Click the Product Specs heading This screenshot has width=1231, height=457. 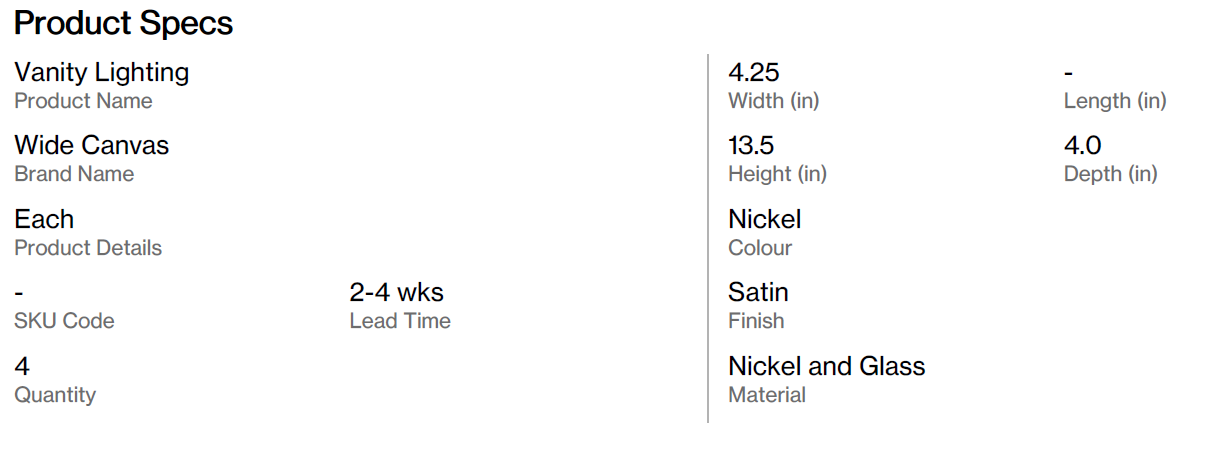[124, 24]
